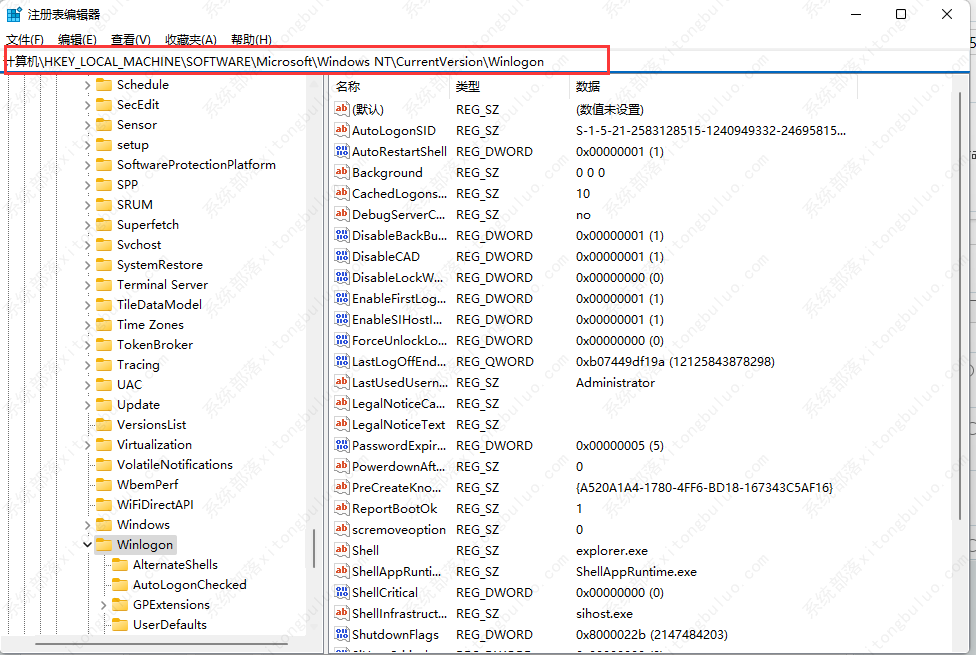The width and height of the screenshot is (976, 655).
Task: Click the tree pane vertical scrollbar
Action: click(x=315, y=548)
